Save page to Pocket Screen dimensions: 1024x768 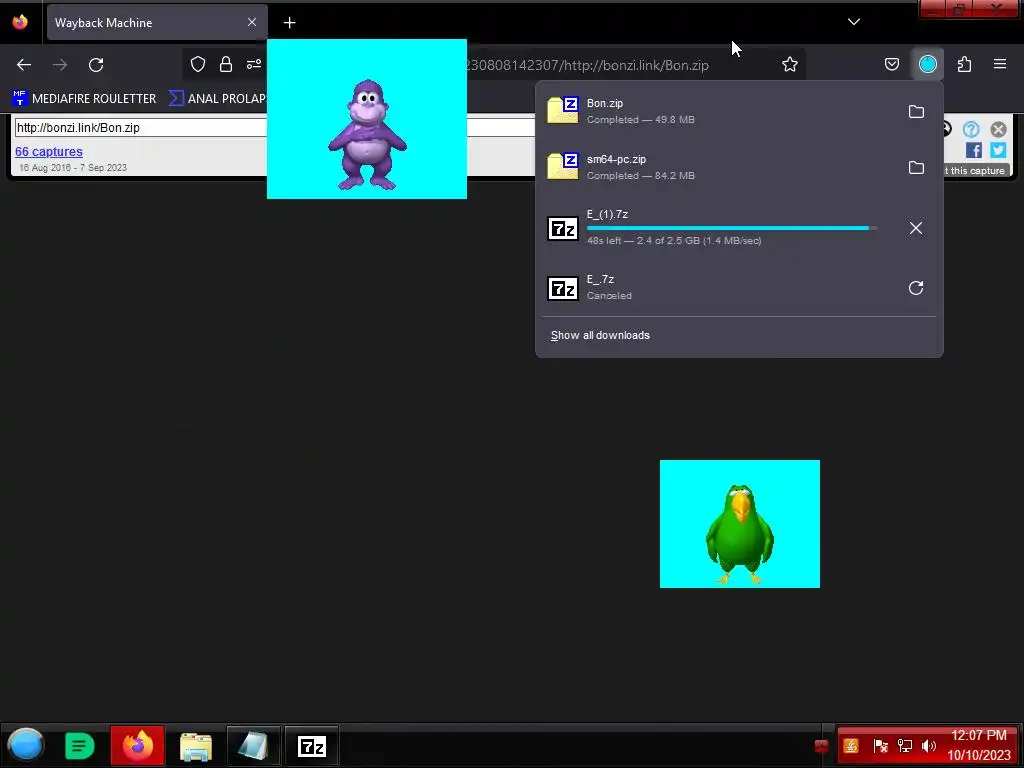click(891, 64)
